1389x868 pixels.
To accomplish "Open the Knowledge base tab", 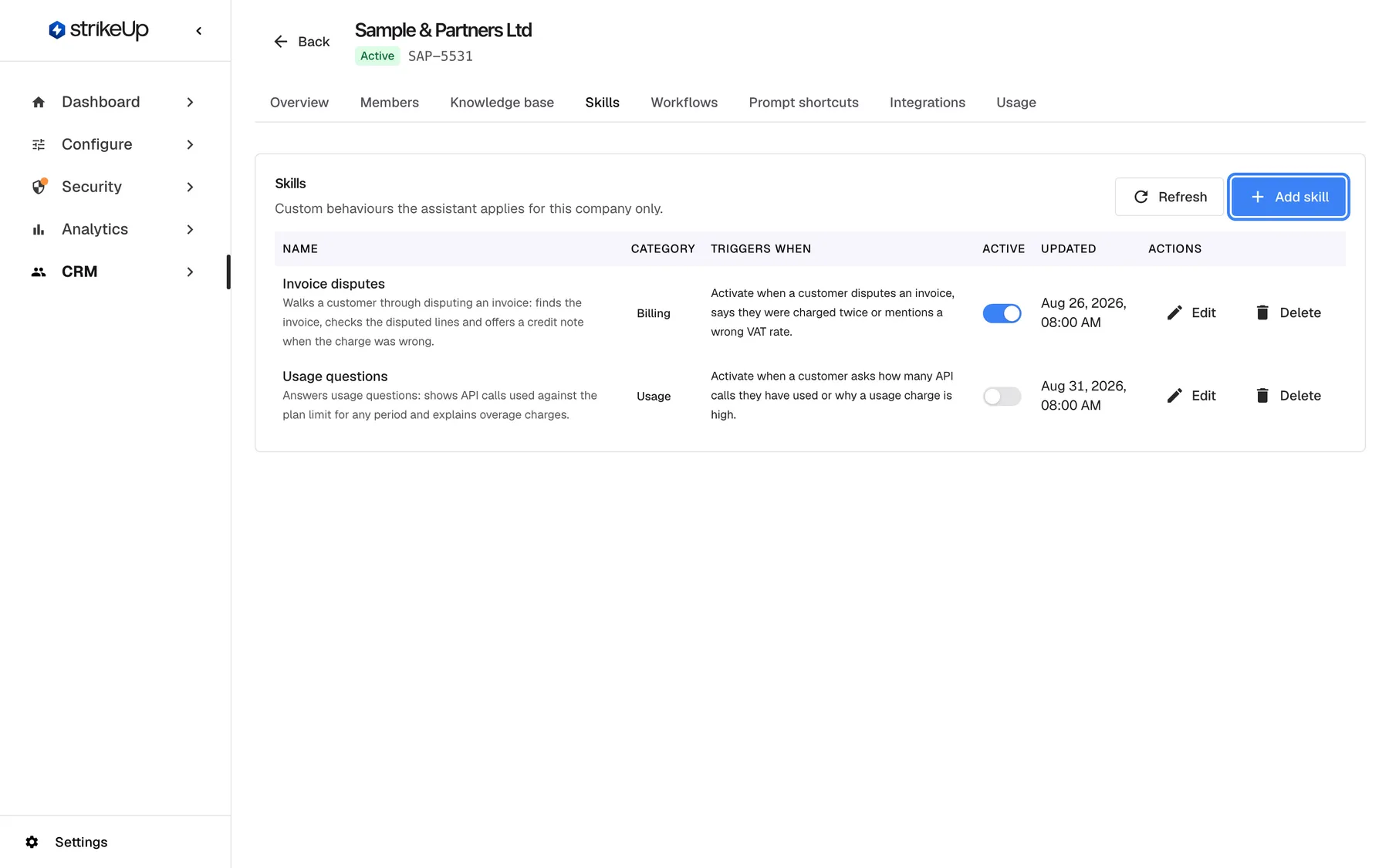I will coord(502,103).
